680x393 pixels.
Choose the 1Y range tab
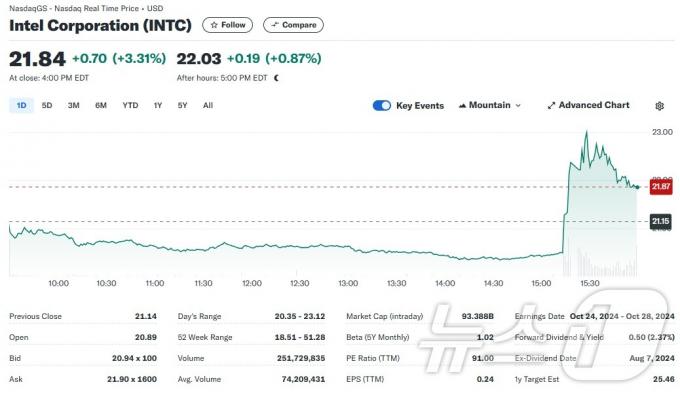158,105
